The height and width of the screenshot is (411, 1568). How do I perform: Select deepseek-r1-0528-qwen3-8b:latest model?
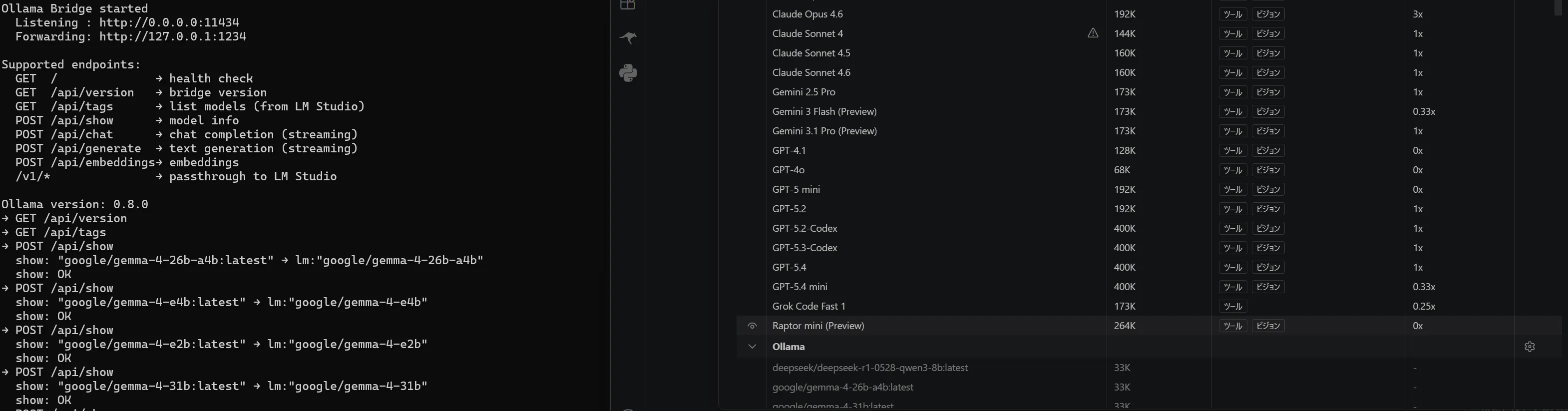[x=870, y=368]
